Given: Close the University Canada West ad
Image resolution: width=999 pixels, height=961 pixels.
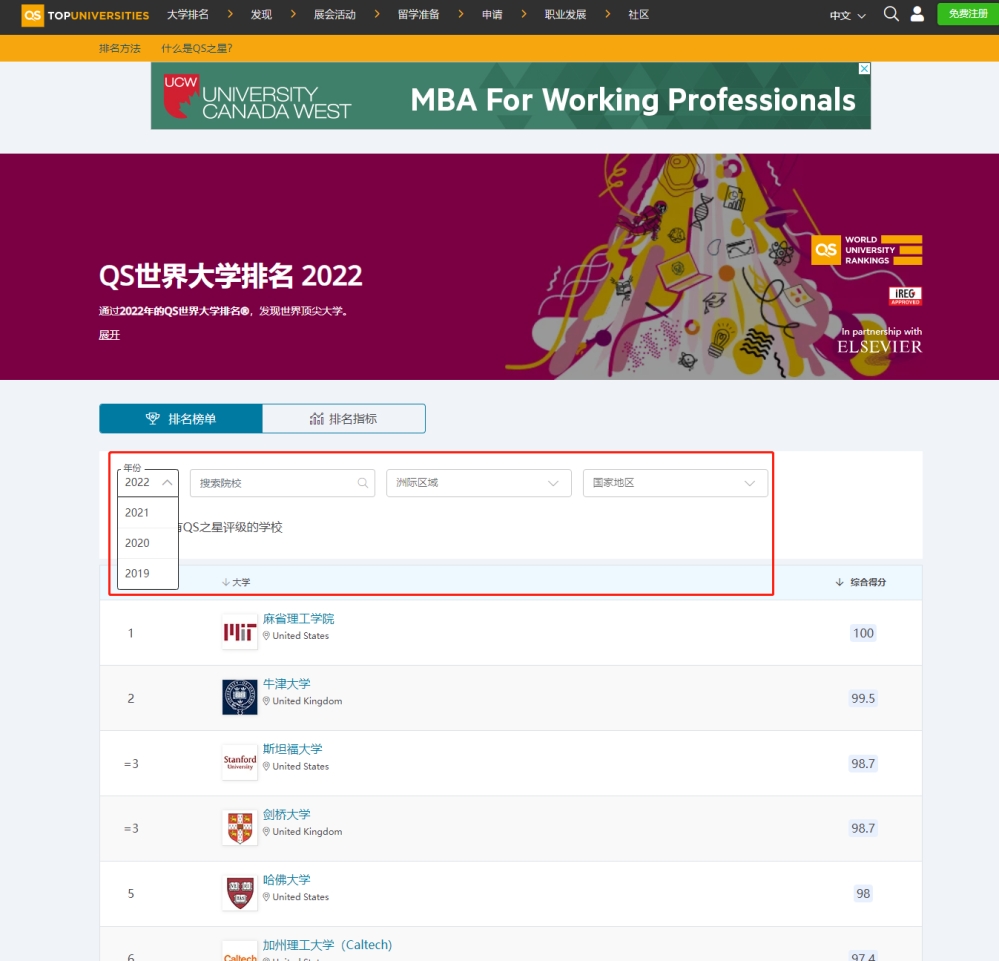Looking at the screenshot, I should click(865, 68).
